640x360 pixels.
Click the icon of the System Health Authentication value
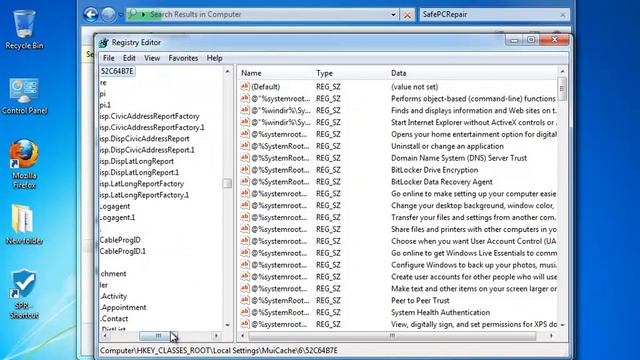244,311
